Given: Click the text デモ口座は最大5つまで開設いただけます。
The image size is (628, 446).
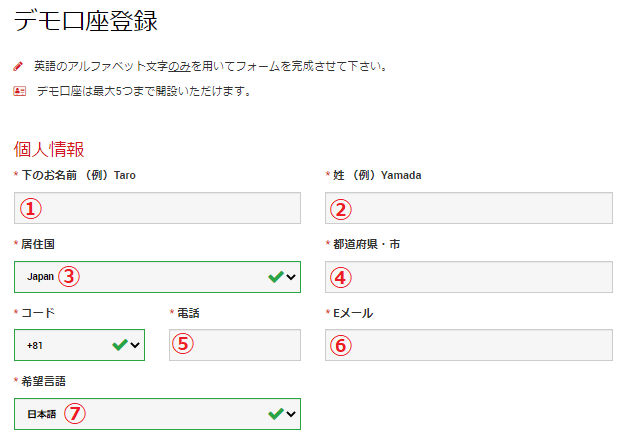Looking at the screenshot, I should click(x=144, y=91).
